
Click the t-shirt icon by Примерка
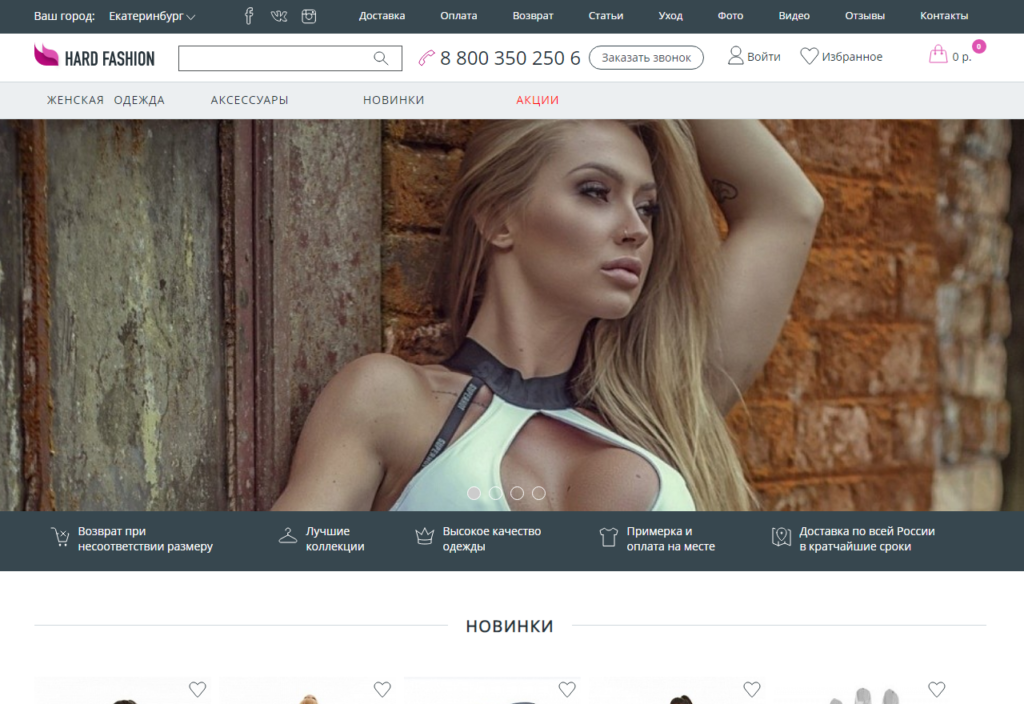pos(609,537)
